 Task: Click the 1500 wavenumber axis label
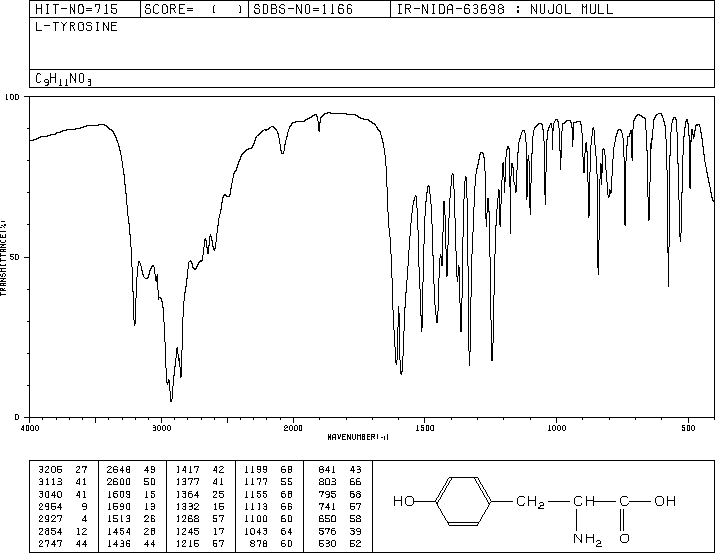[425, 428]
